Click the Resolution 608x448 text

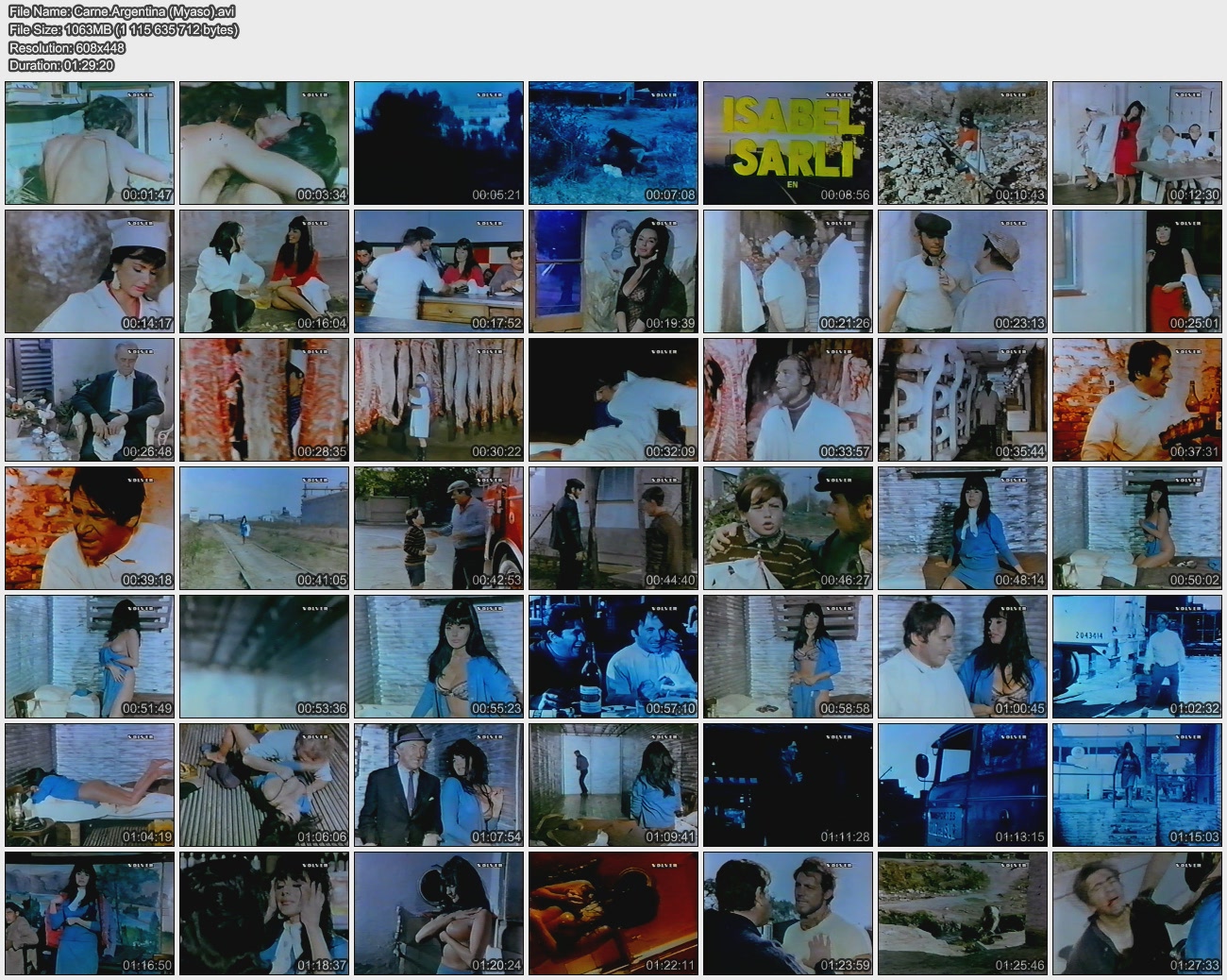pos(67,47)
